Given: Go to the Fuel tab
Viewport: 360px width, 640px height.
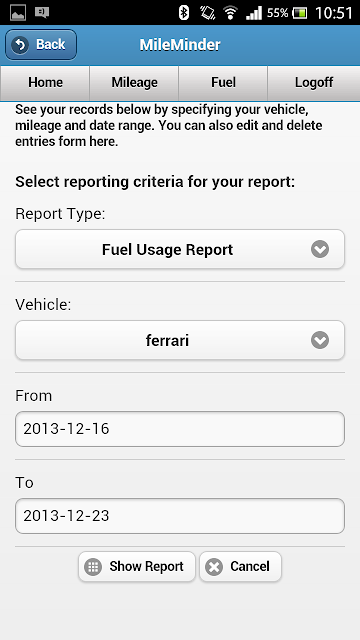Looking at the screenshot, I should click(x=223, y=82).
